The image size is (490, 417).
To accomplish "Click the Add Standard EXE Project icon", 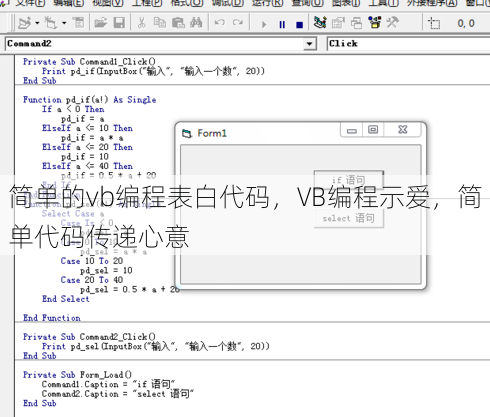I will (24, 23).
